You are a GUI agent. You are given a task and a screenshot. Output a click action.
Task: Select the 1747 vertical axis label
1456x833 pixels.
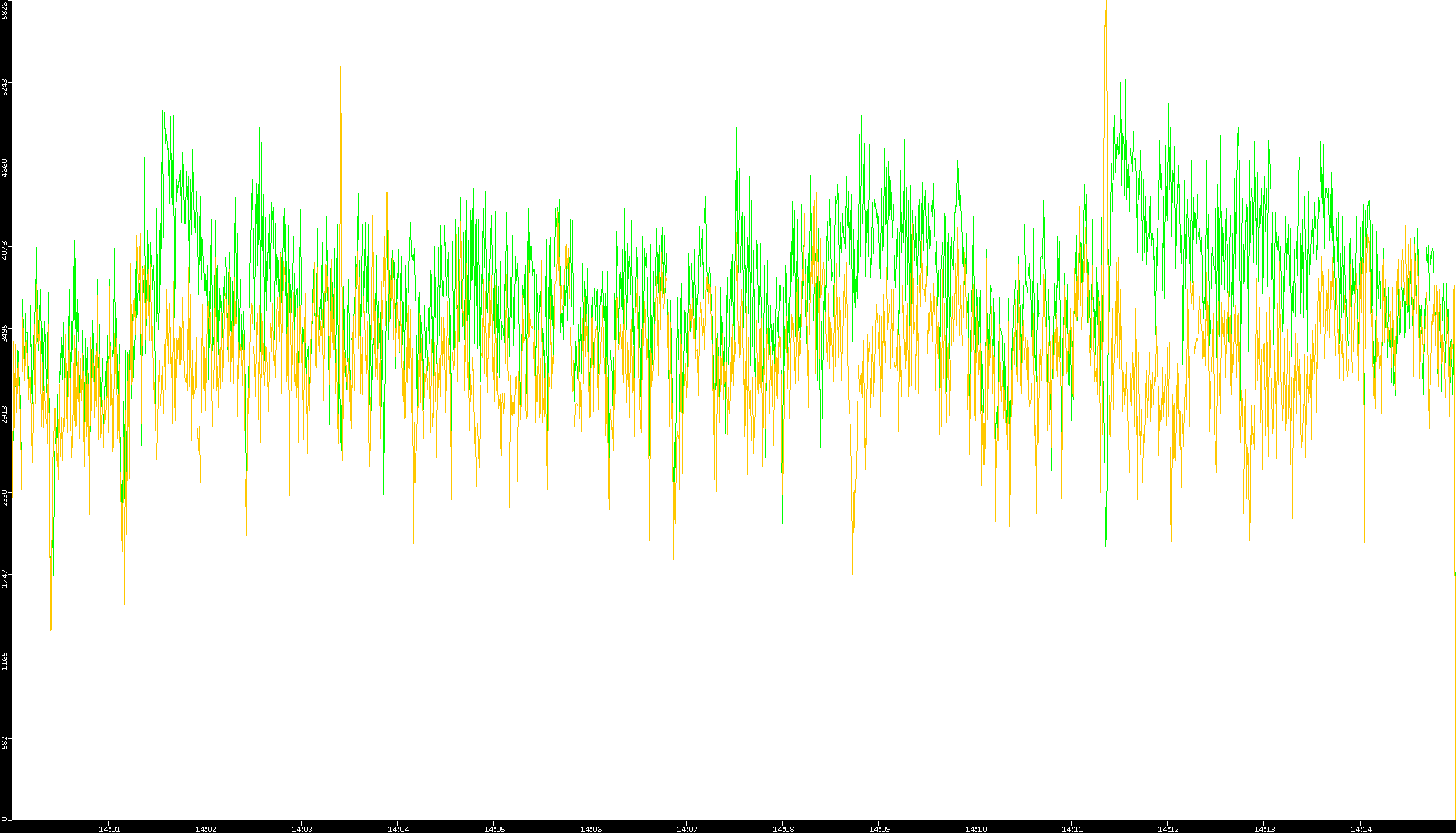5,578
